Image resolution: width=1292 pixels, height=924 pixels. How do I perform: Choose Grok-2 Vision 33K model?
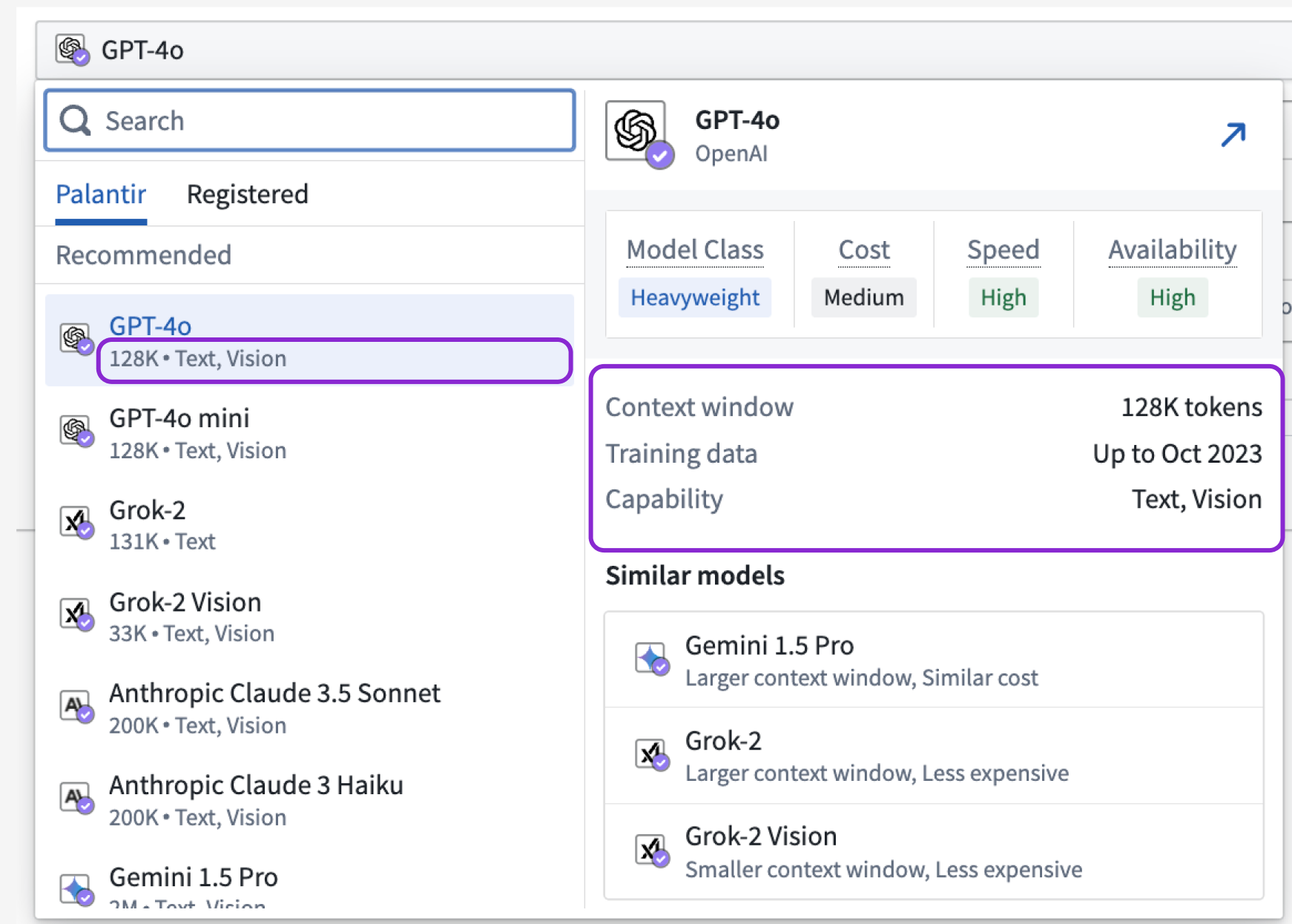point(309,616)
